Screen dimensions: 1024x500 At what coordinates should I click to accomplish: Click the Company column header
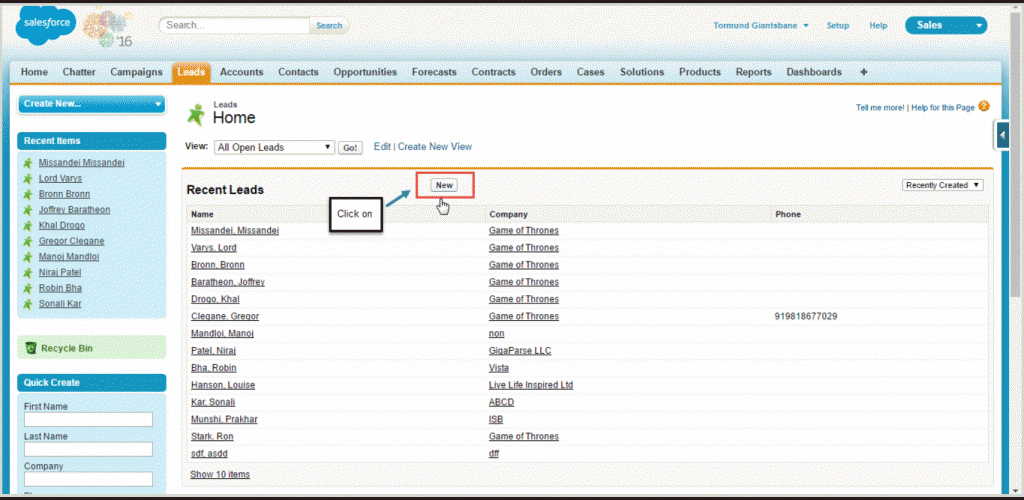(x=509, y=214)
